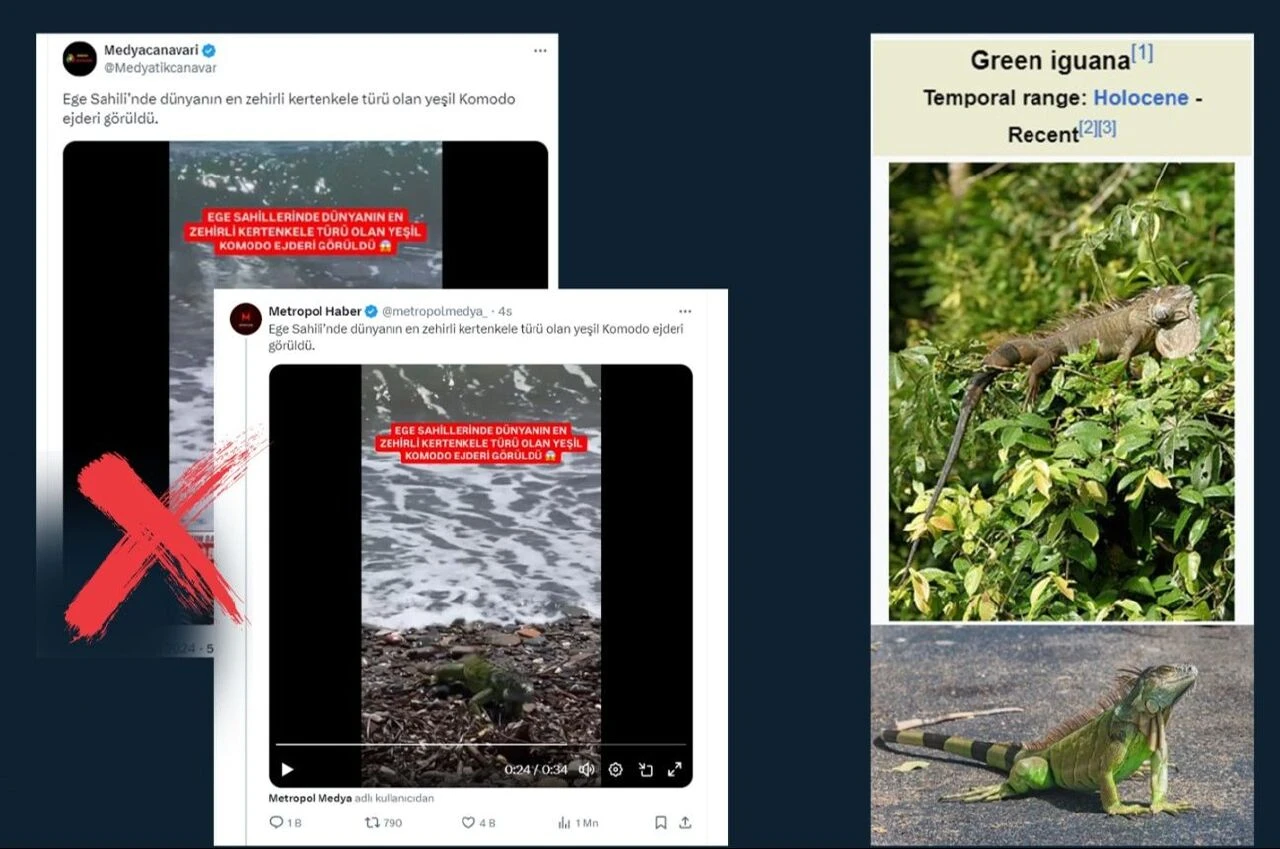The image size is (1280, 849).
Task: Open the Holocene link
Action: click(1141, 98)
